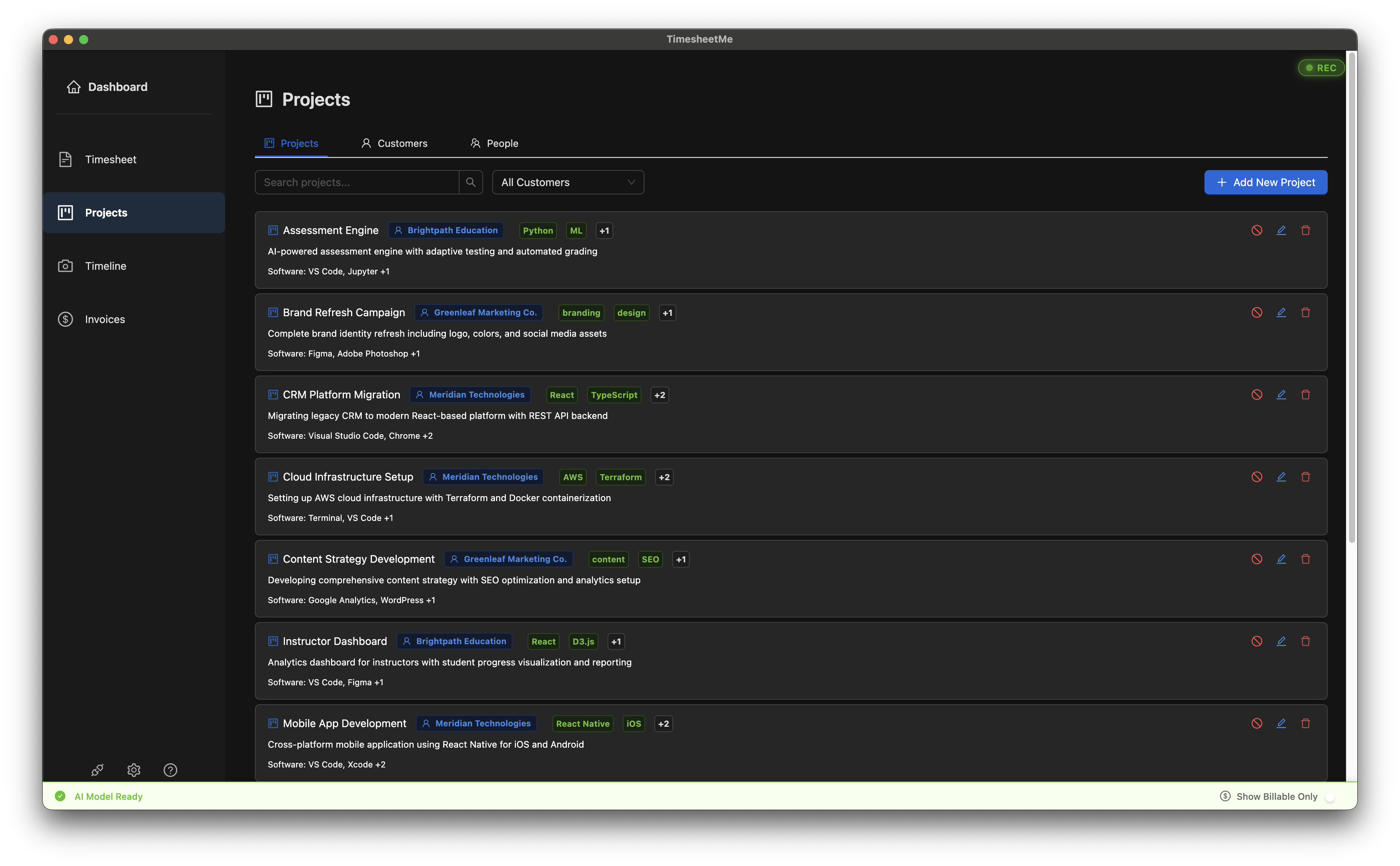This screenshot has height=866, width=1400.
Task: Click the rocket icon in sidebar
Action: tap(97, 770)
